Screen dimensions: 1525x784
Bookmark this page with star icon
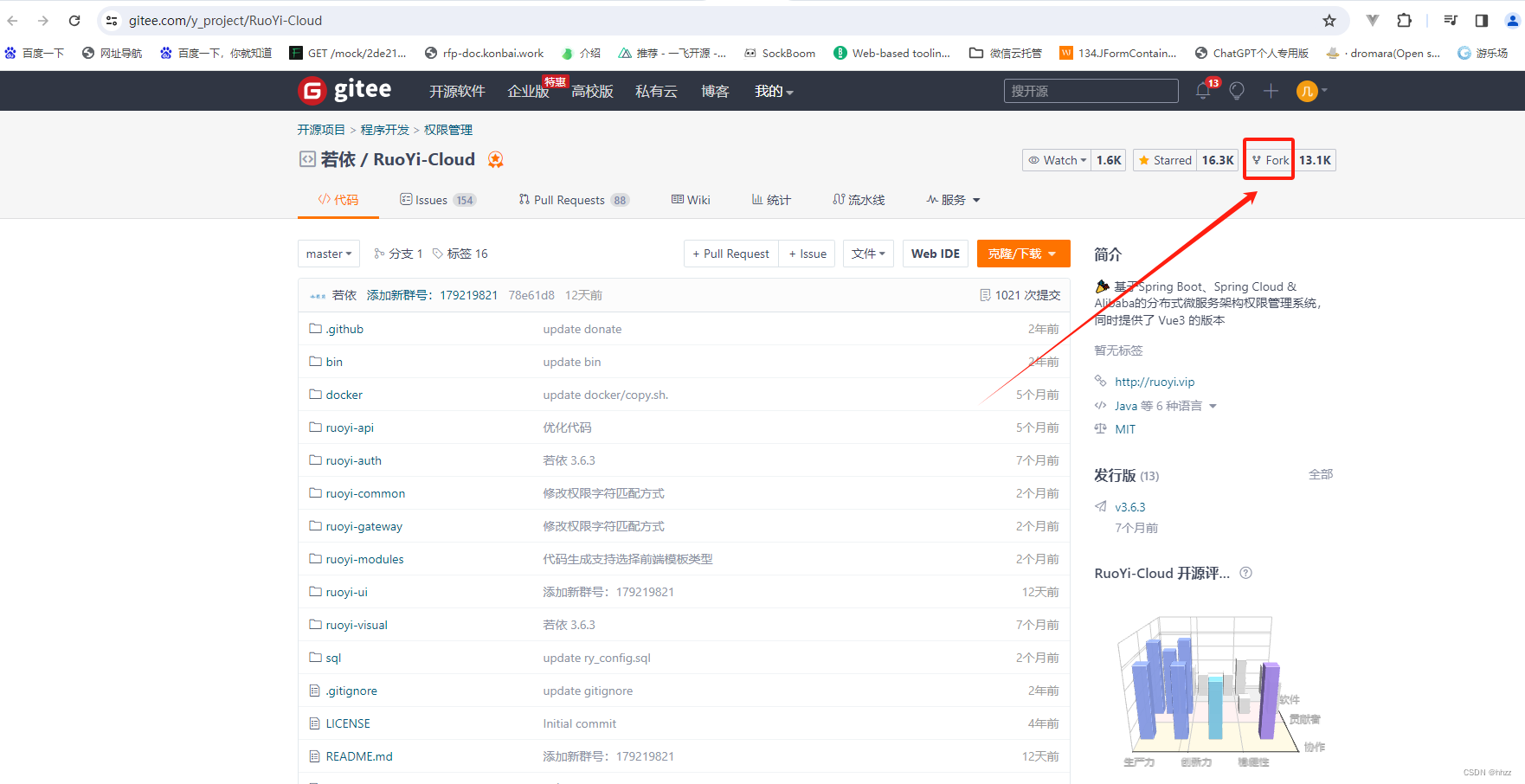(x=1329, y=21)
